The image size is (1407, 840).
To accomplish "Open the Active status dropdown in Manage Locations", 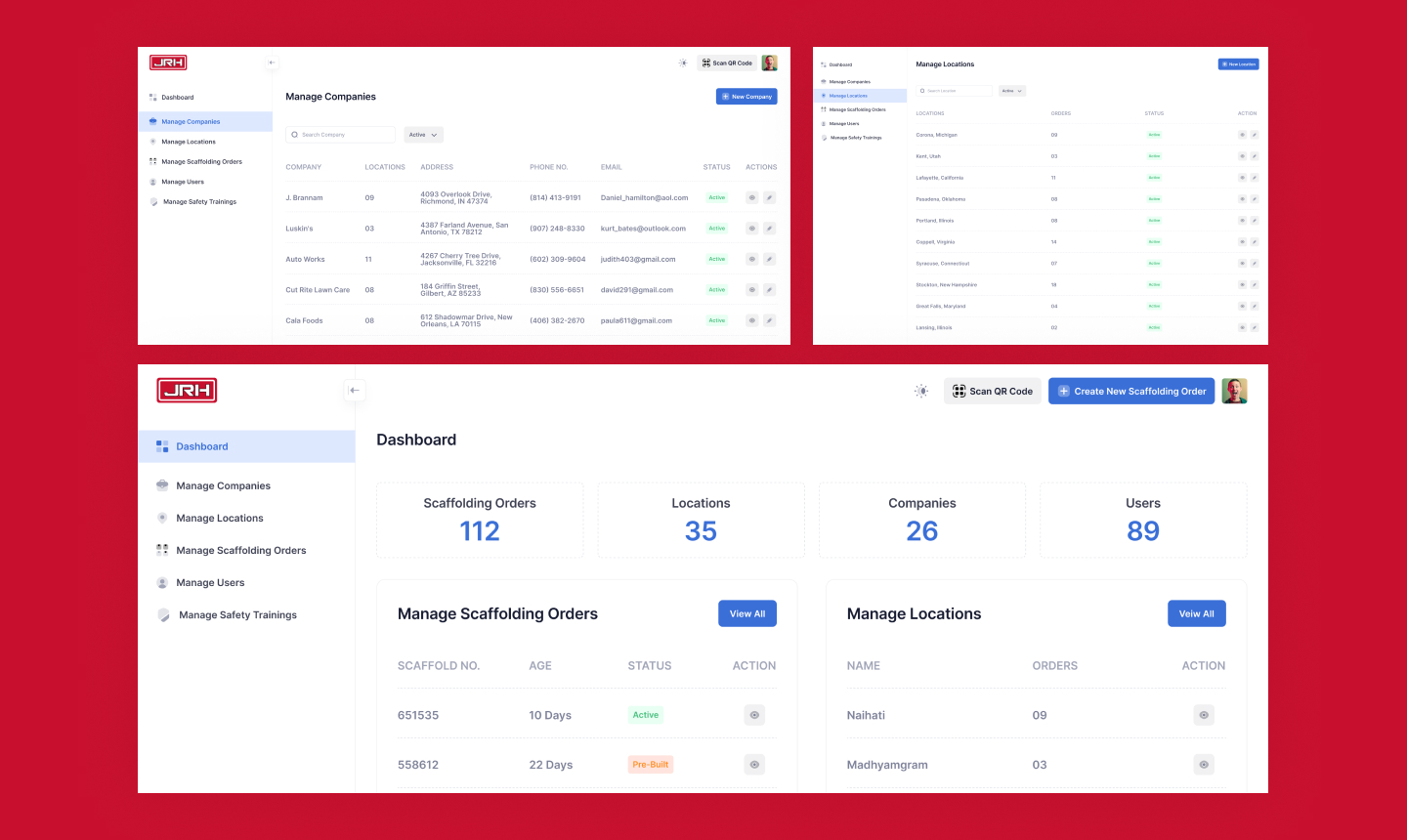I will 1011,91.
